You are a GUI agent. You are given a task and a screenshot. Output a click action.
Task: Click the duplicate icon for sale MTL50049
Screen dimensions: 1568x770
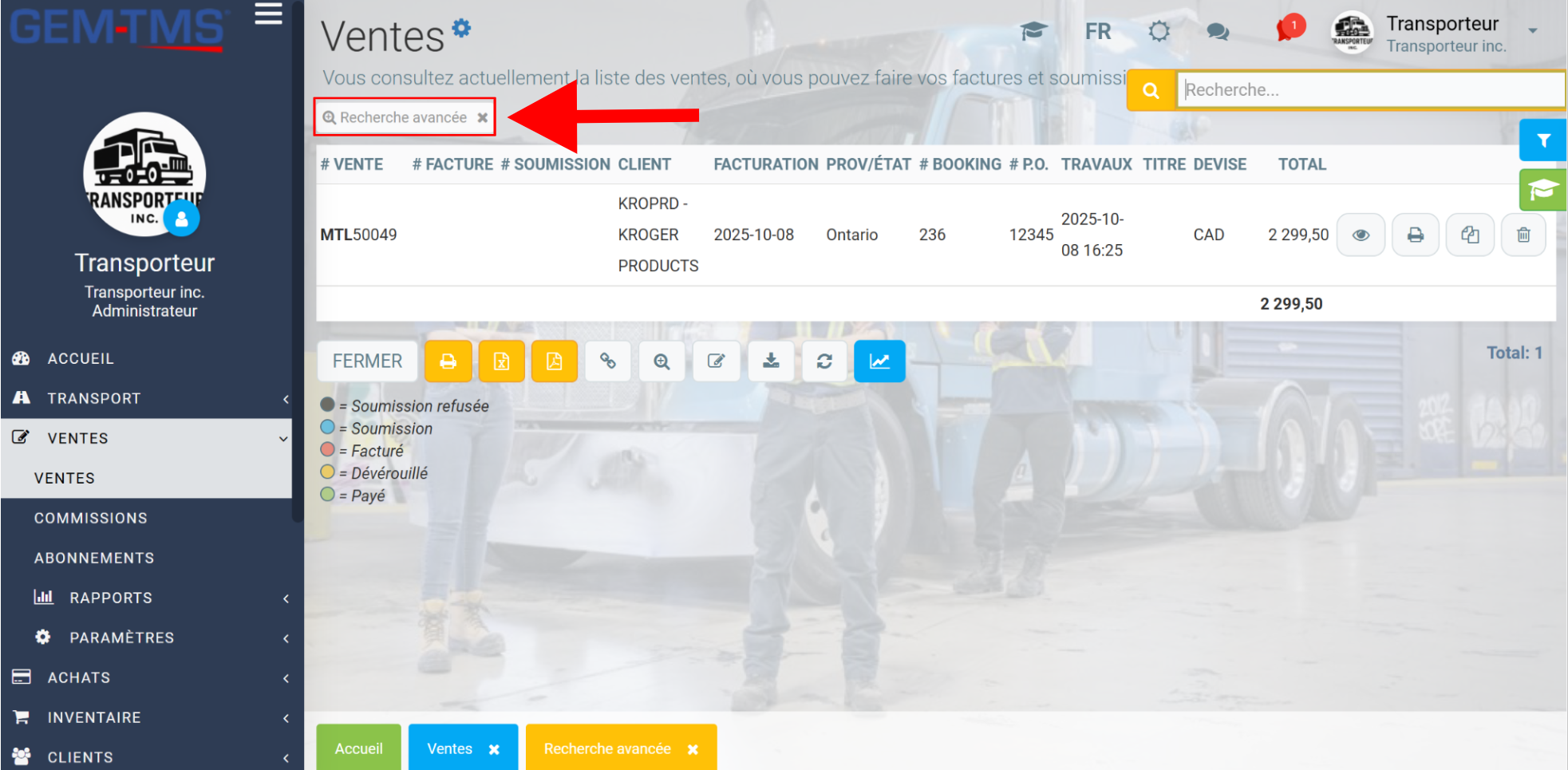[x=1470, y=235]
